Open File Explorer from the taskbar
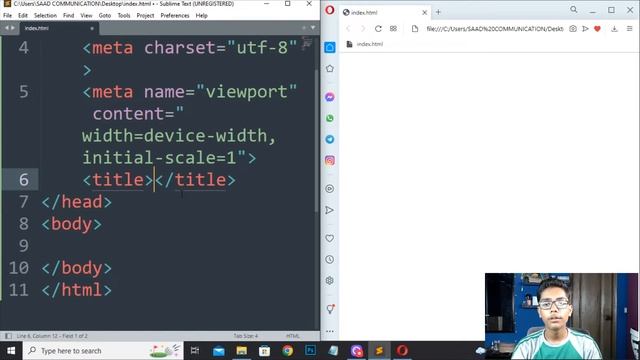The width and height of the screenshot is (640, 360). (242, 351)
